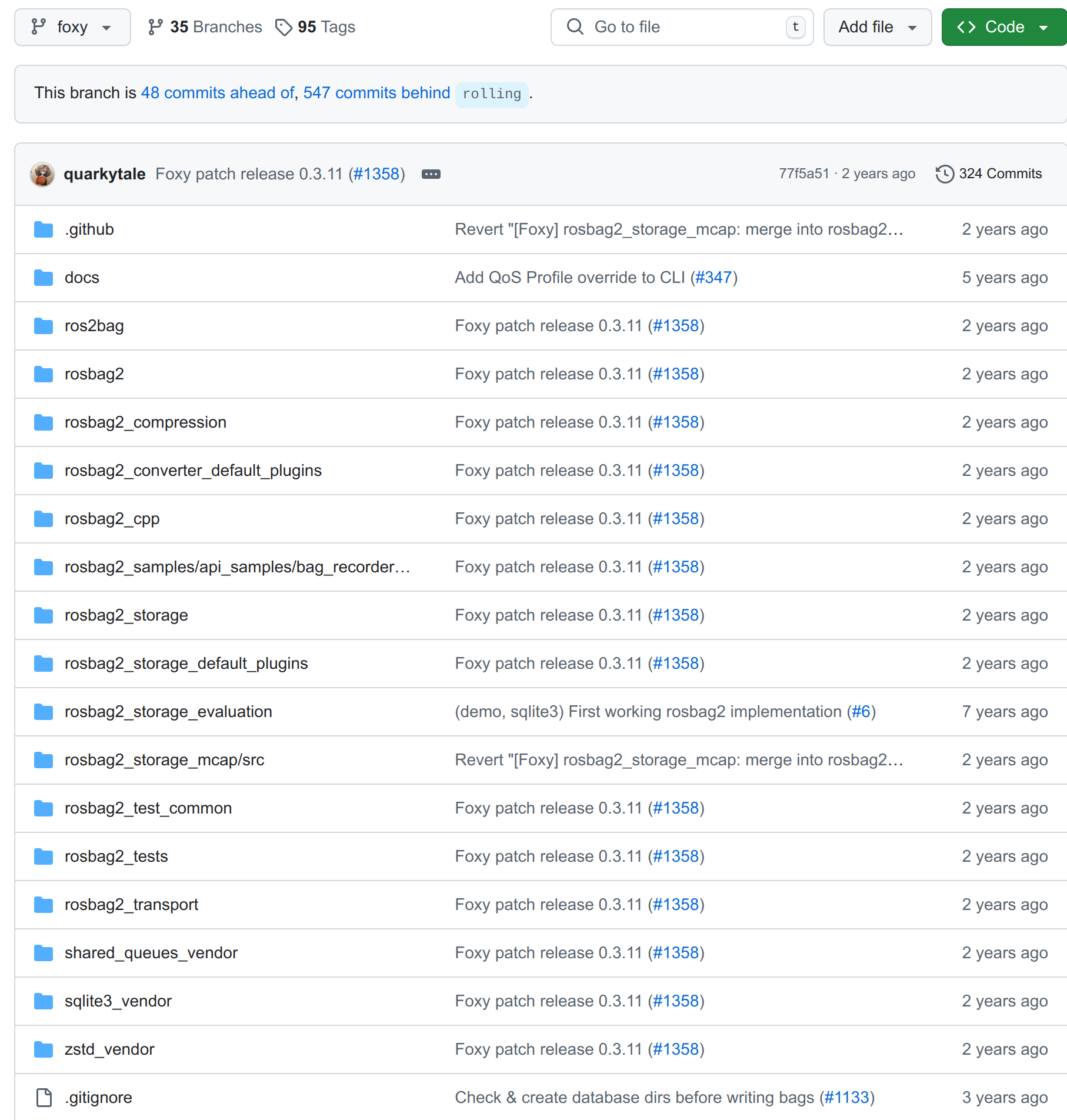Open the green Code dropdown button
This screenshot has width=1067, height=1120.
click(x=1003, y=27)
